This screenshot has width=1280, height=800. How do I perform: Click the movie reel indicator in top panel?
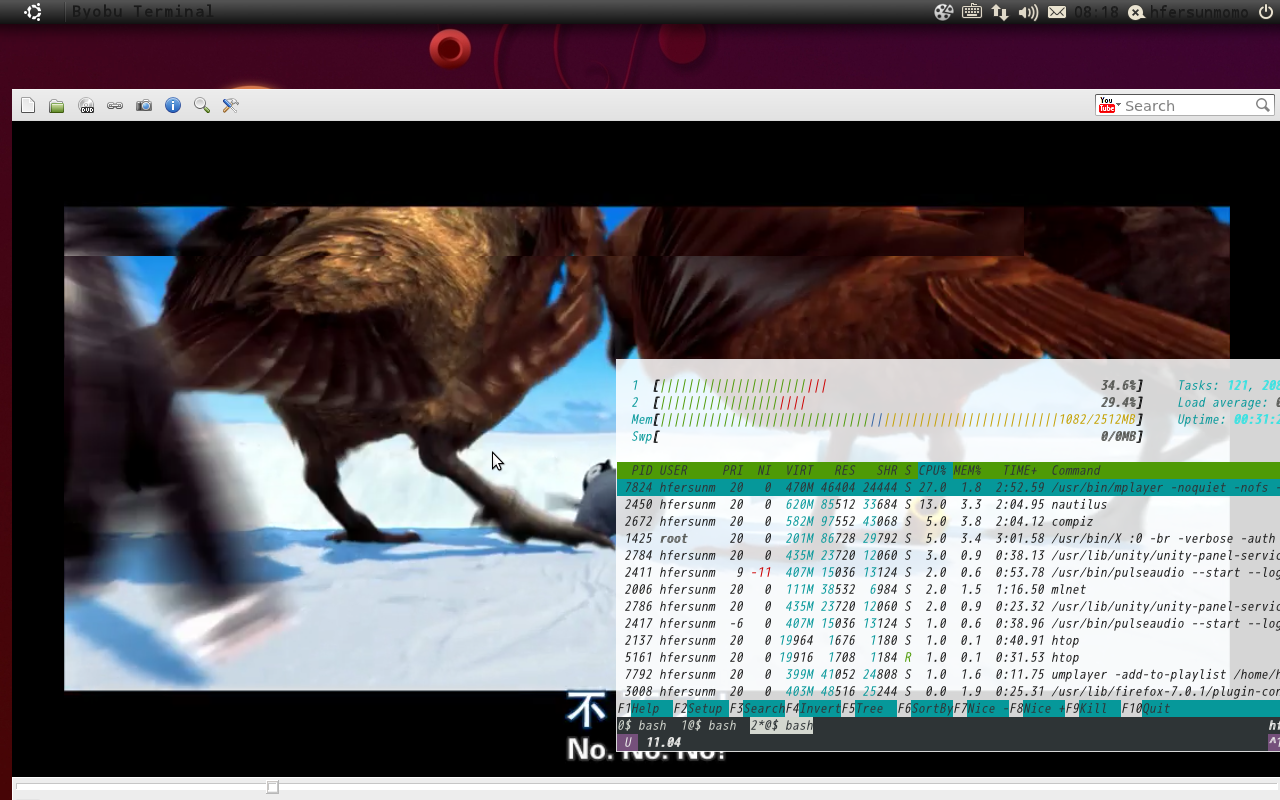point(943,12)
